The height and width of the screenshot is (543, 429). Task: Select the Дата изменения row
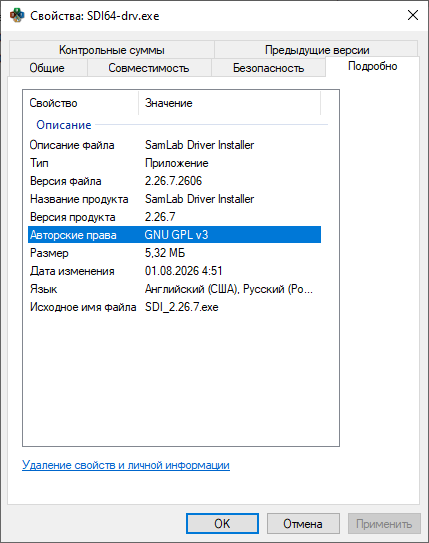pos(175,271)
